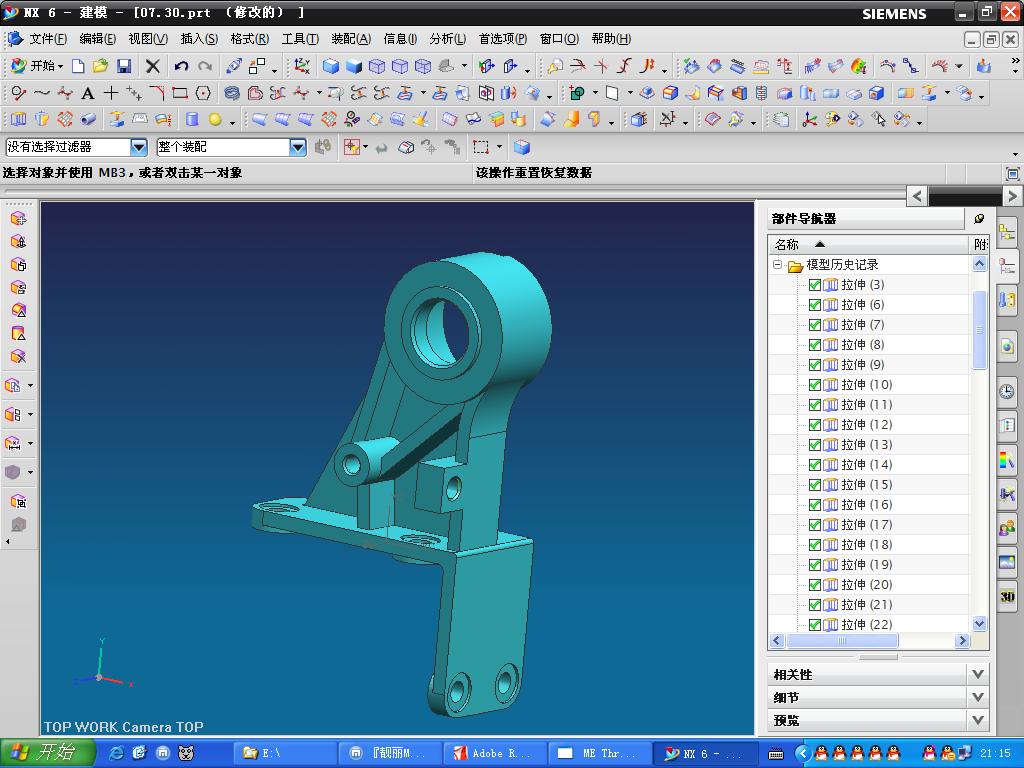
Task: Open the selection filter dropdown 没有选择过滤器
Action: pyautogui.click(x=139, y=147)
